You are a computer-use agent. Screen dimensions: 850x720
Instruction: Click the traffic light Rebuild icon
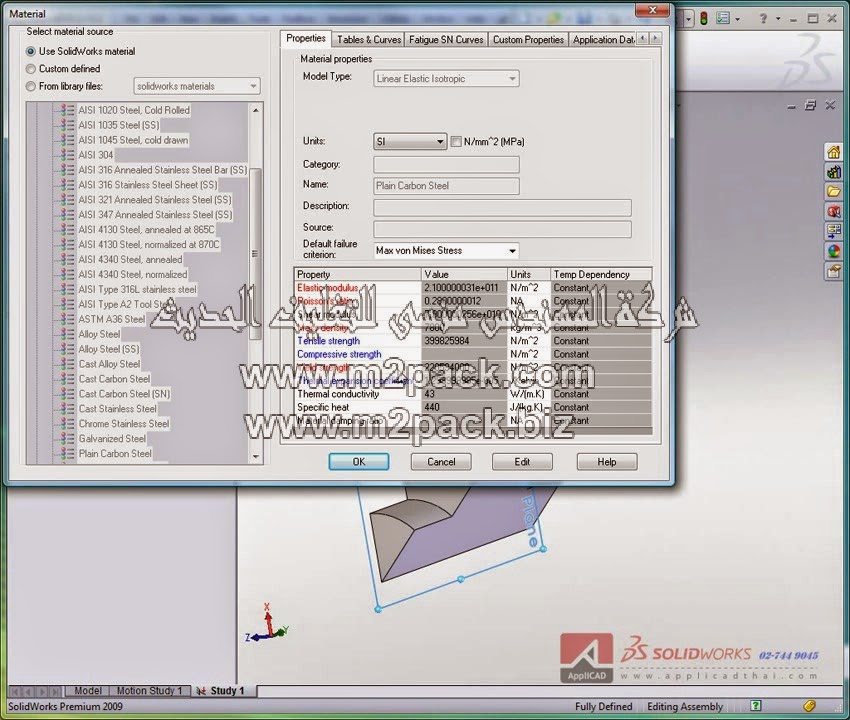[x=704, y=19]
